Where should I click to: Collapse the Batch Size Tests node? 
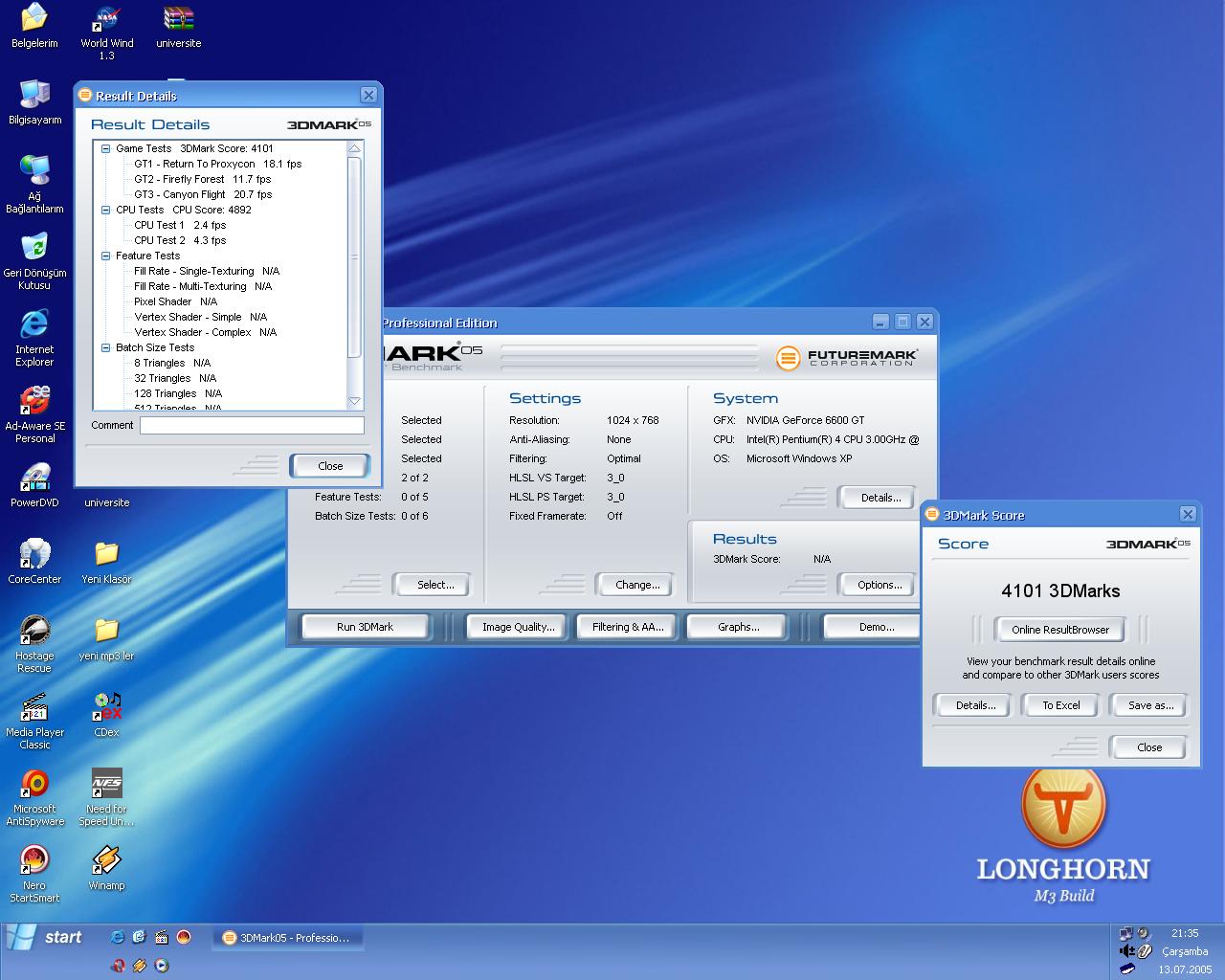(106, 348)
